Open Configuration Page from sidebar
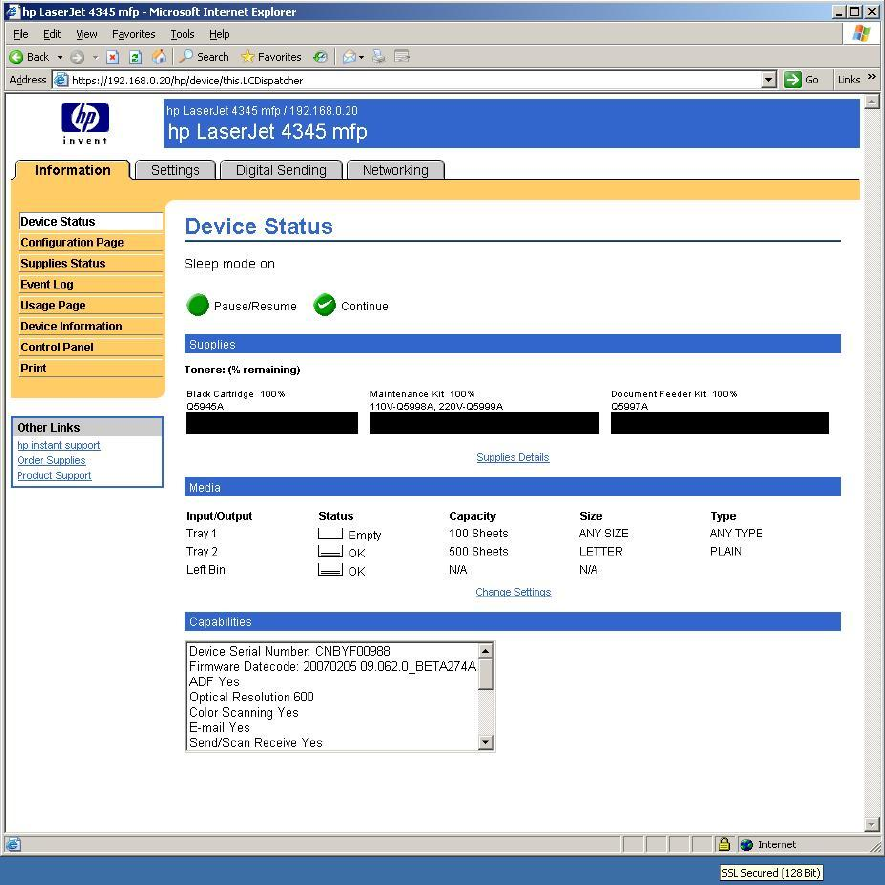Image resolution: width=885 pixels, height=885 pixels. [91, 243]
